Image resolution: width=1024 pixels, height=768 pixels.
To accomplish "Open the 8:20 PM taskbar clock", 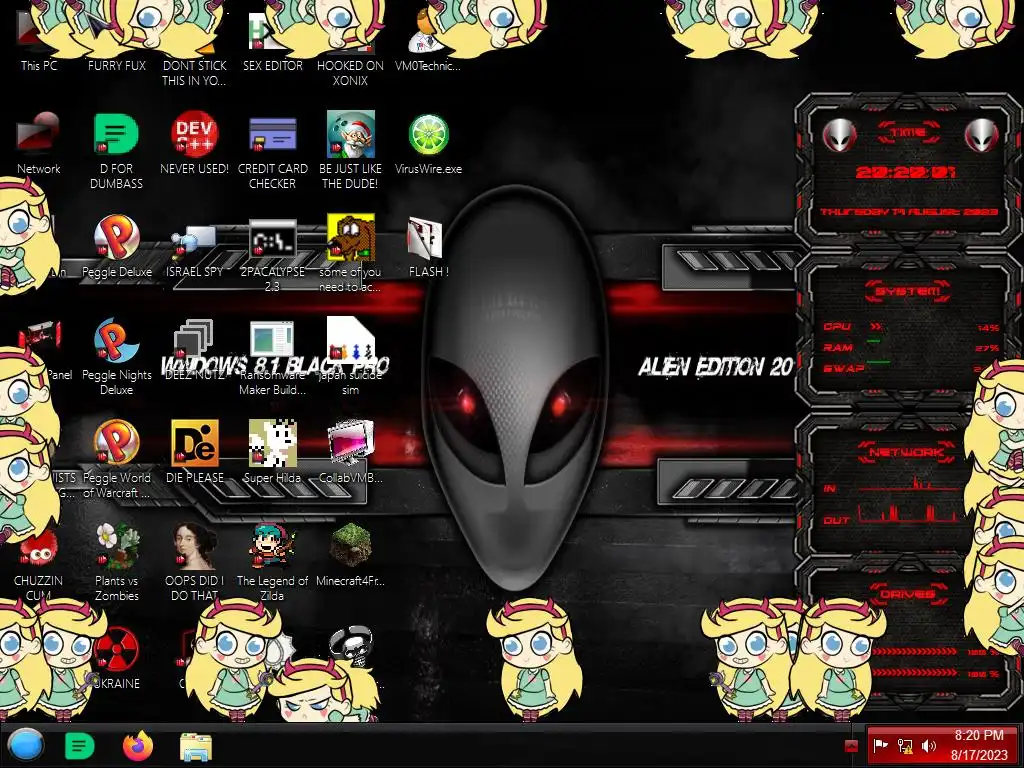I will tap(978, 745).
